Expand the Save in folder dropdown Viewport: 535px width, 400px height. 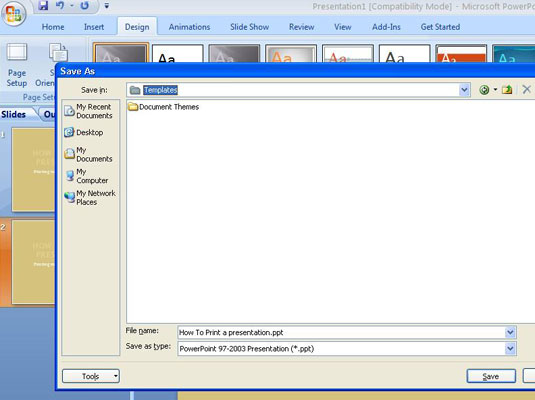(464, 90)
